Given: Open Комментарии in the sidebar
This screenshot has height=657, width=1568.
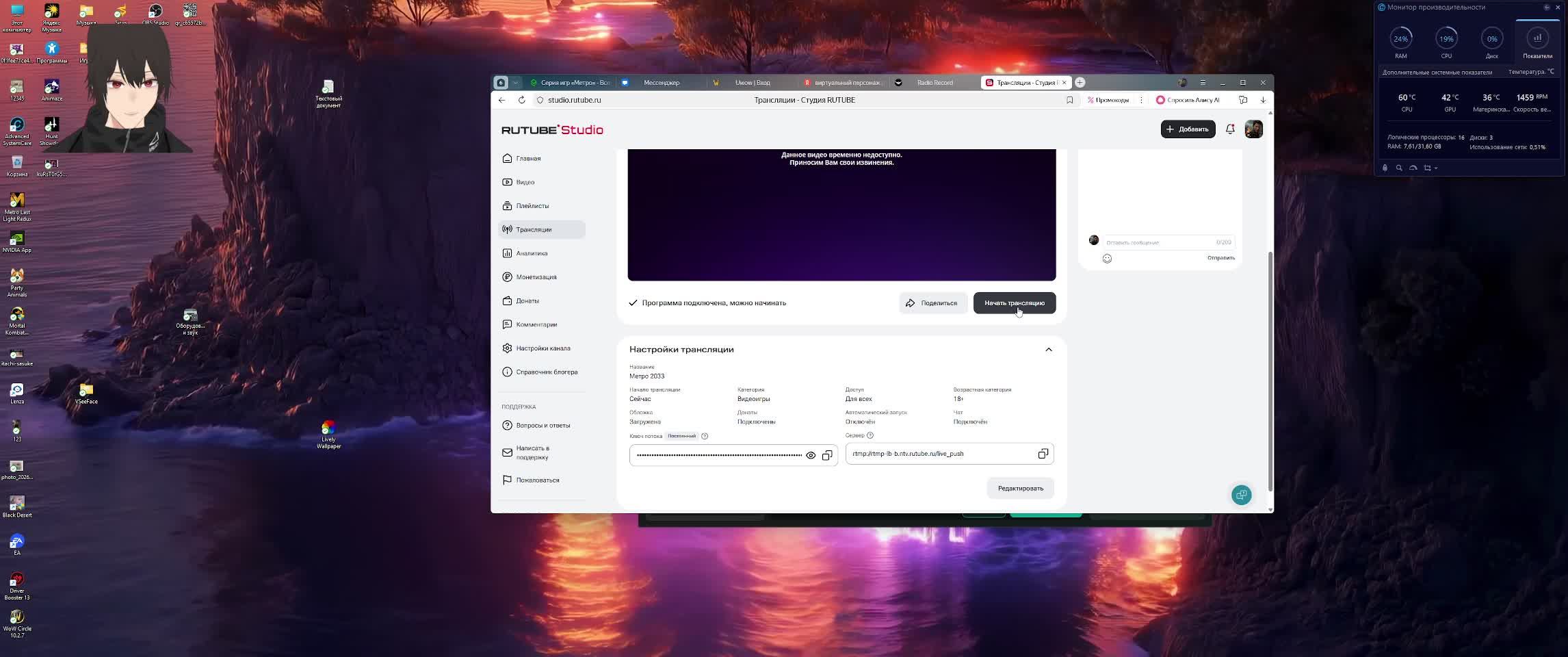Looking at the screenshot, I should (542, 324).
